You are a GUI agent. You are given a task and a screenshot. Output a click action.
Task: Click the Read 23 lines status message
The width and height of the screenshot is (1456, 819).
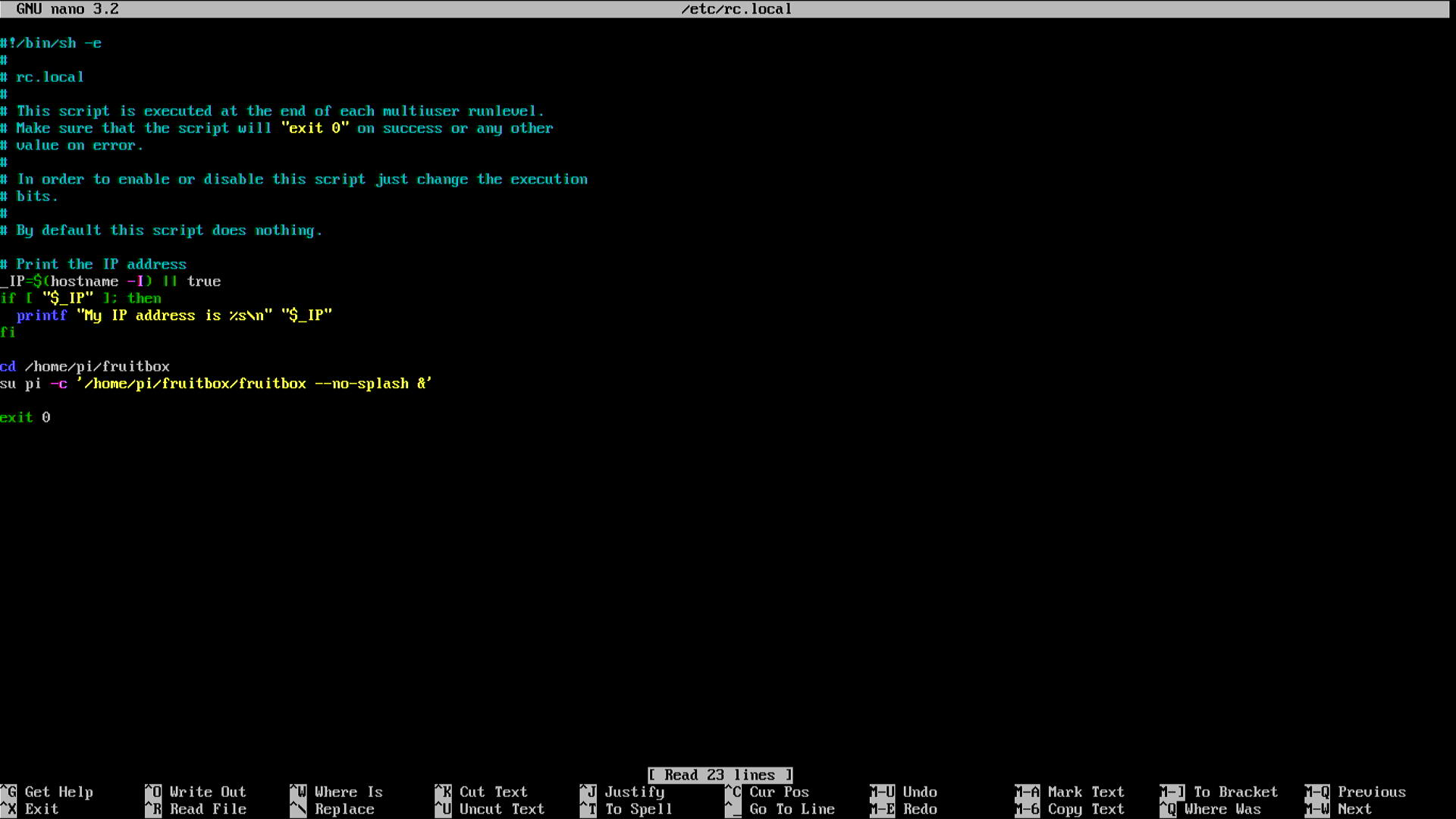point(720,775)
